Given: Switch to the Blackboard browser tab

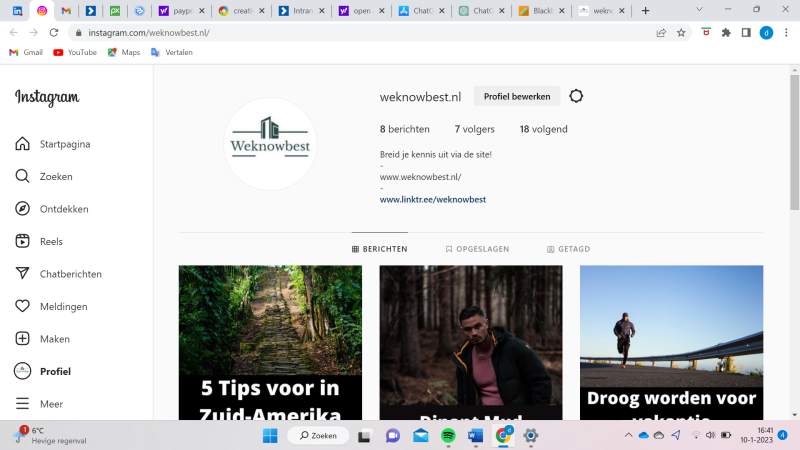Looking at the screenshot, I should coord(542,11).
